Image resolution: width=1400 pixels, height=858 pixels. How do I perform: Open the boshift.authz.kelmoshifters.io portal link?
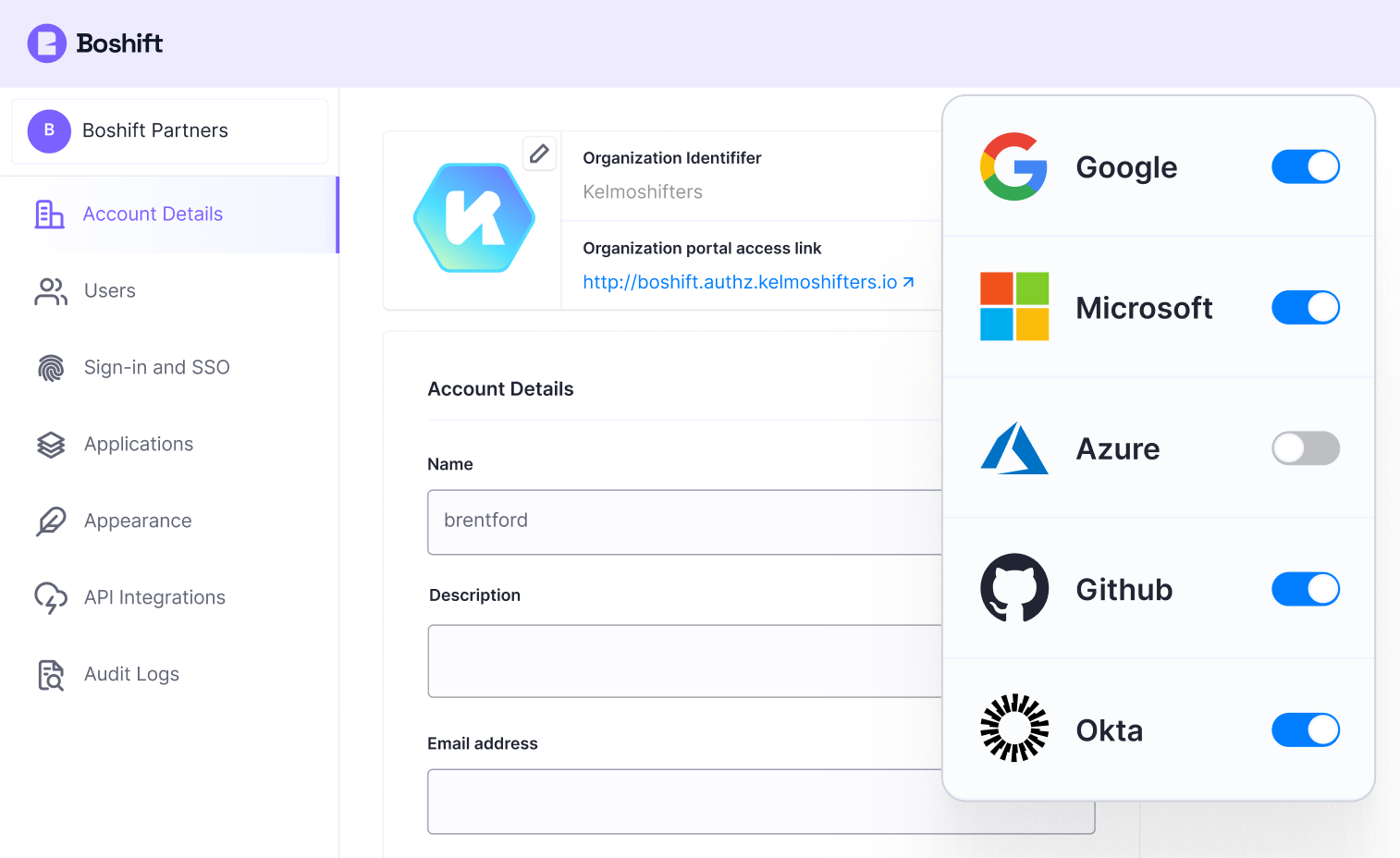[x=748, y=282]
